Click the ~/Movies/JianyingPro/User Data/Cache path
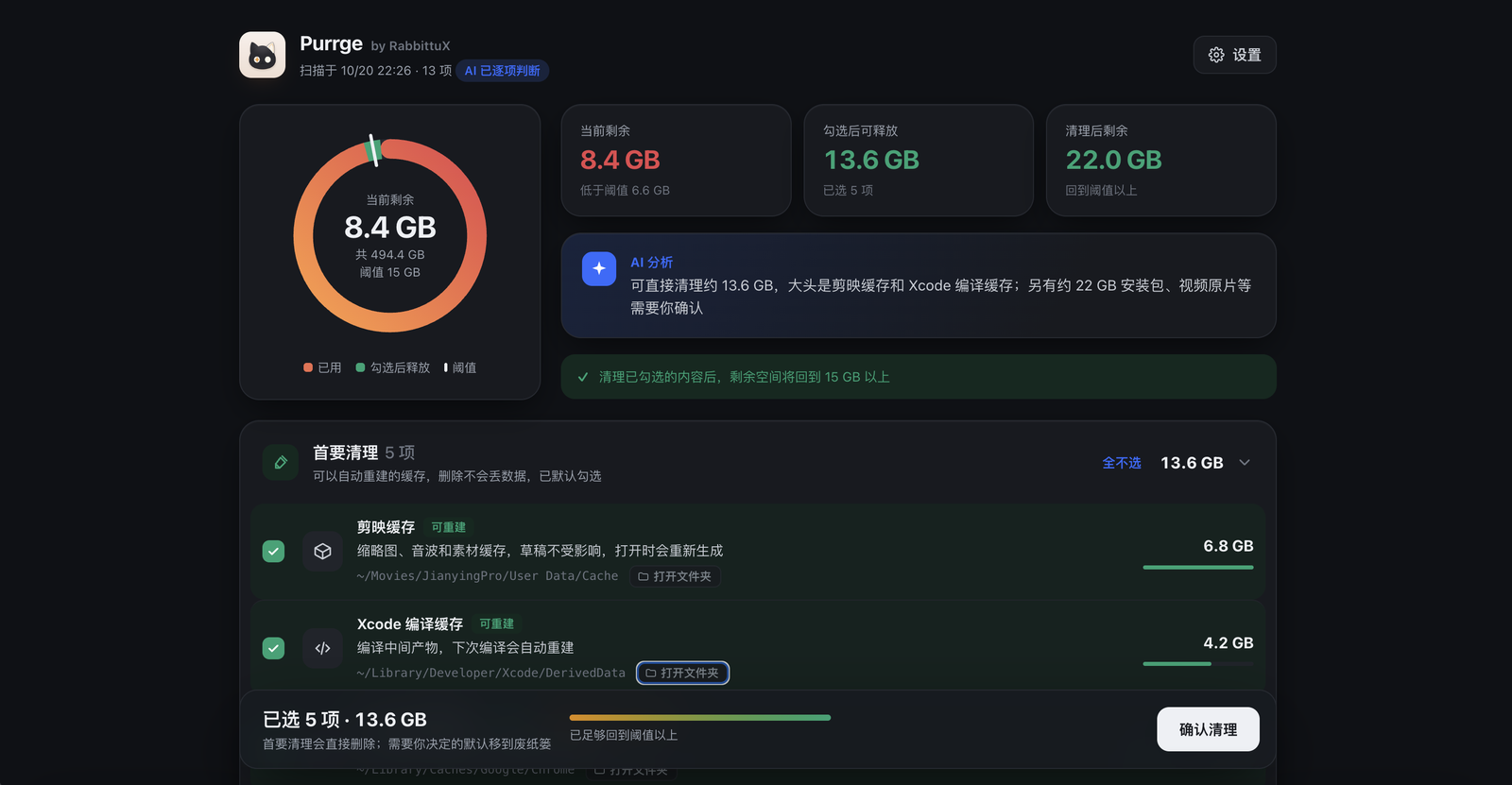The image size is (1512, 785). pos(488,576)
